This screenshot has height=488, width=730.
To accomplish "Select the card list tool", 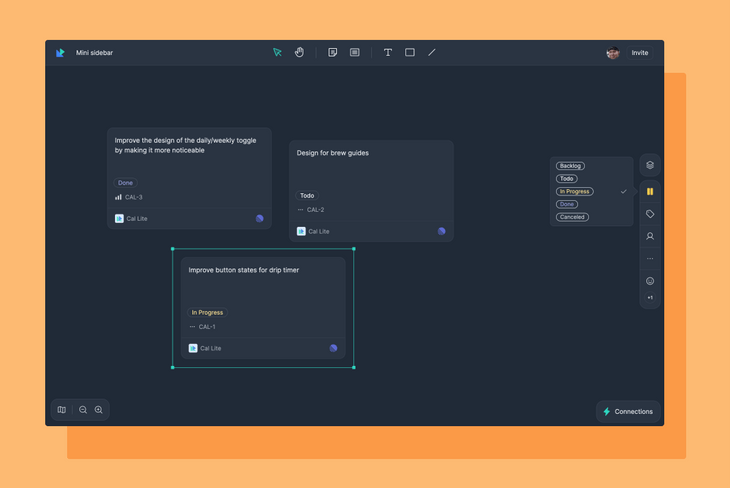I will coord(355,53).
